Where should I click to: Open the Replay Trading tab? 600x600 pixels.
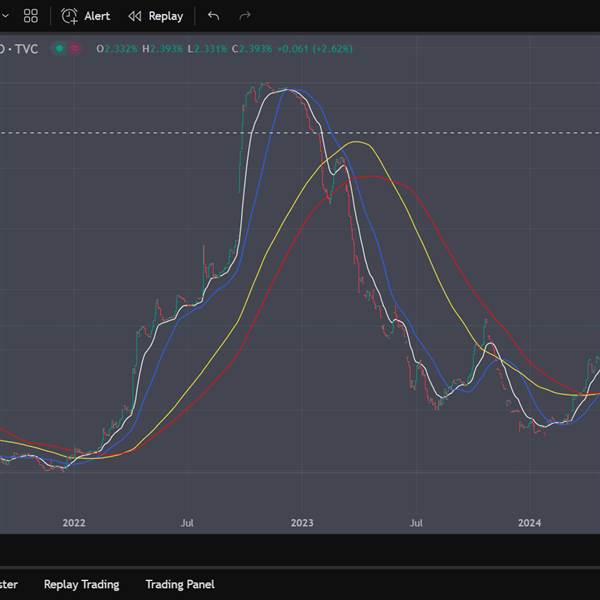click(x=82, y=584)
